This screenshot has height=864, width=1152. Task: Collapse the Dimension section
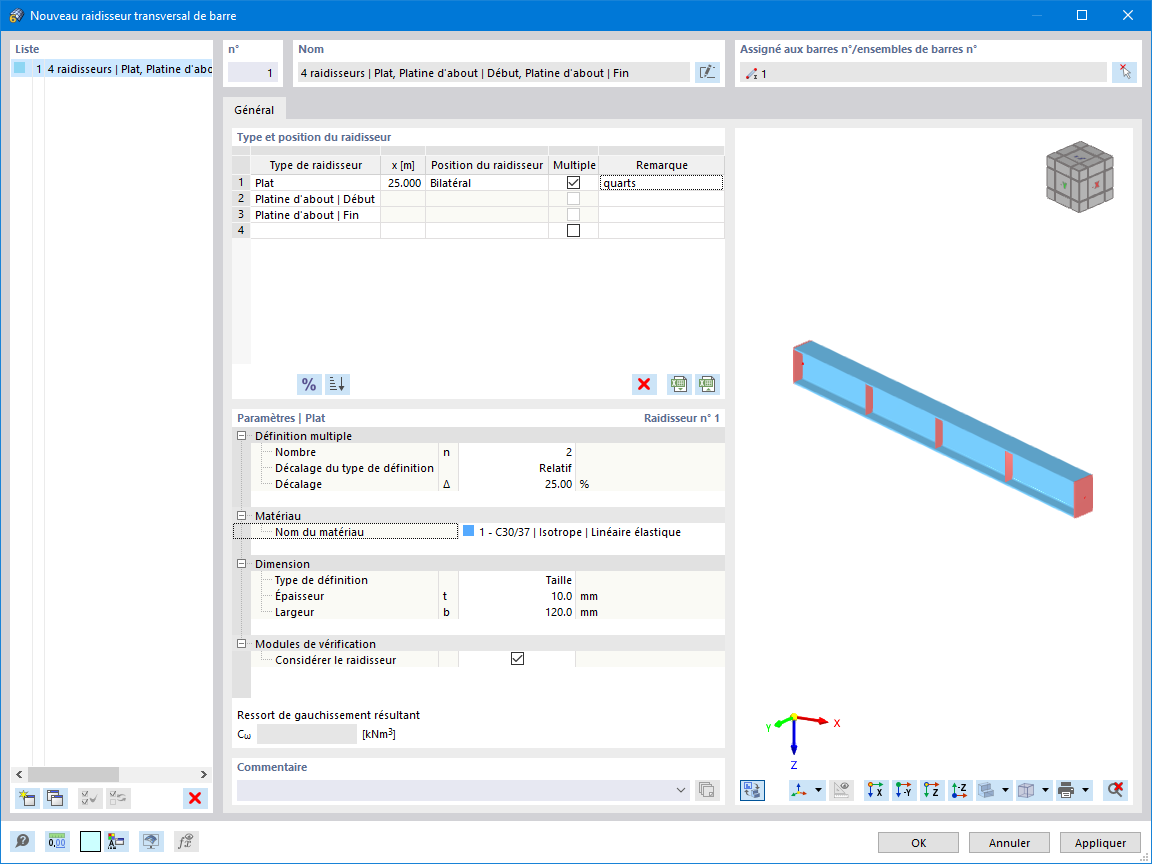(242, 564)
